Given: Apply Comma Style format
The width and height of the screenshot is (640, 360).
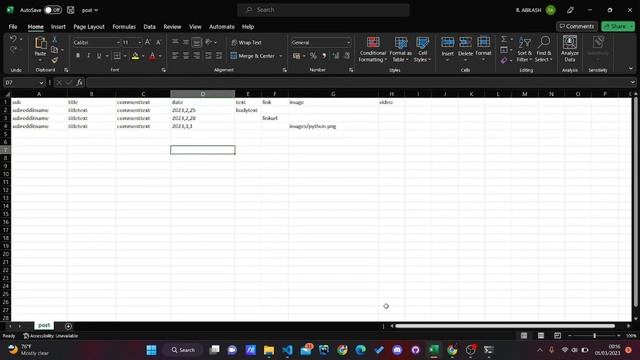Looking at the screenshot, I should [324, 56].
